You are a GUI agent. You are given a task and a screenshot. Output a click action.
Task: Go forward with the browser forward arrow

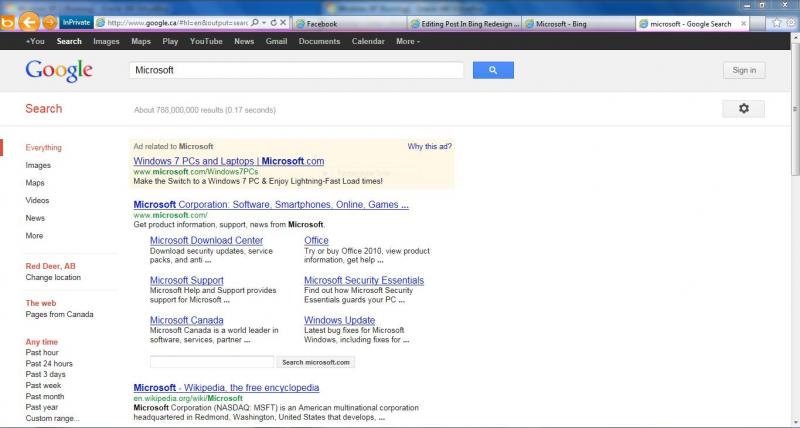pyautogui.click(x=49, y=23)
